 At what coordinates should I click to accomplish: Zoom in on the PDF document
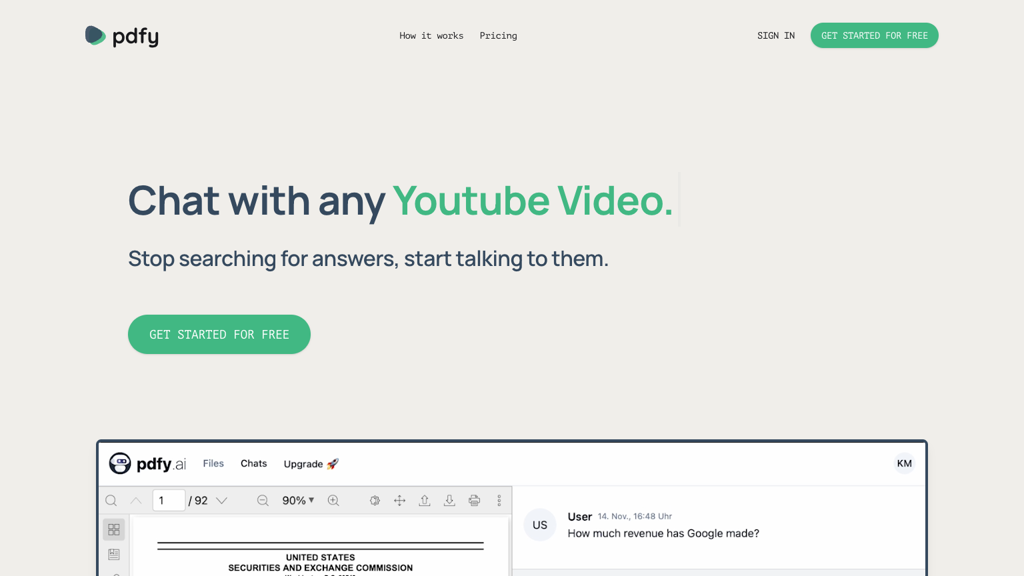coord(334,501)
